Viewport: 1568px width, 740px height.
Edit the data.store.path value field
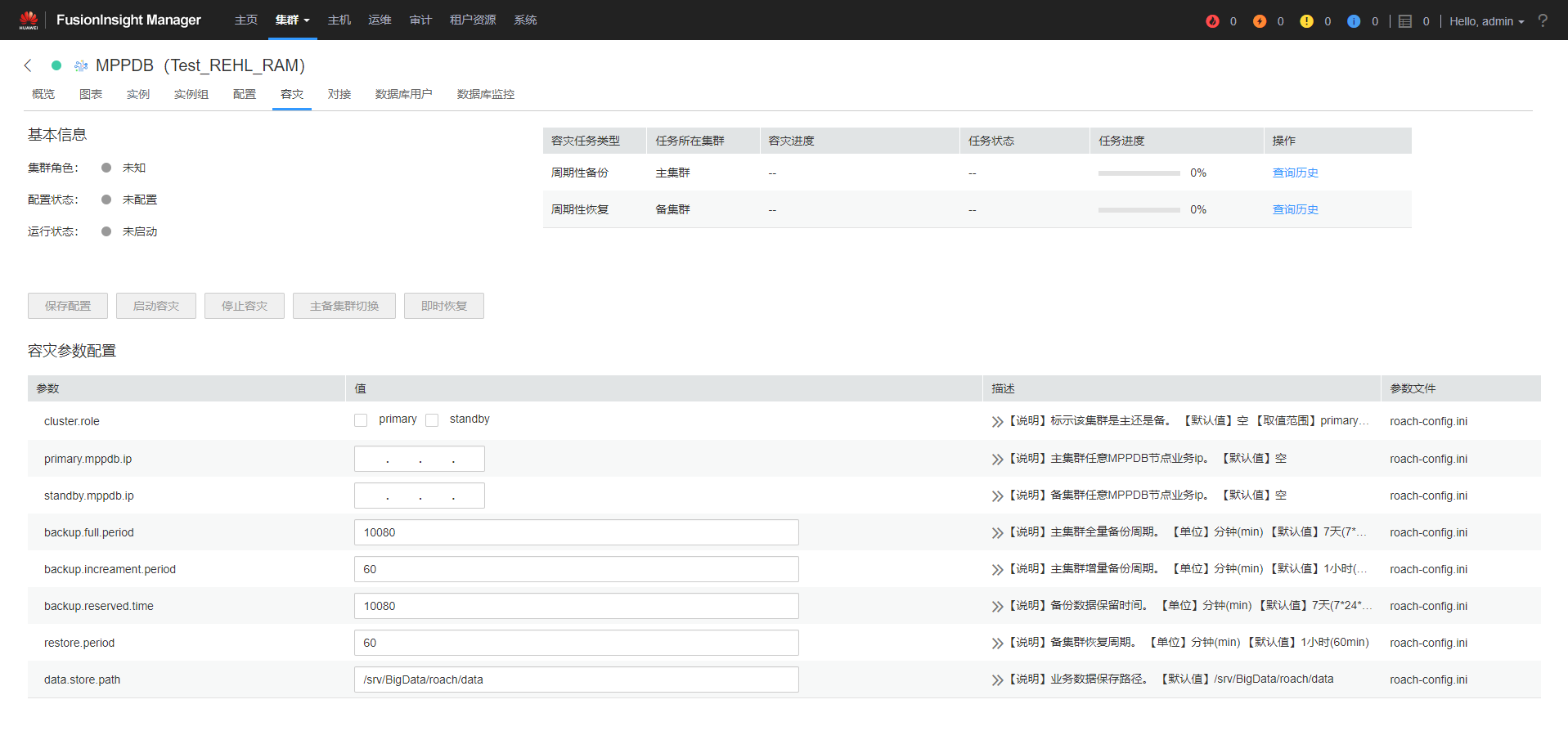click(x=577, y=679)
